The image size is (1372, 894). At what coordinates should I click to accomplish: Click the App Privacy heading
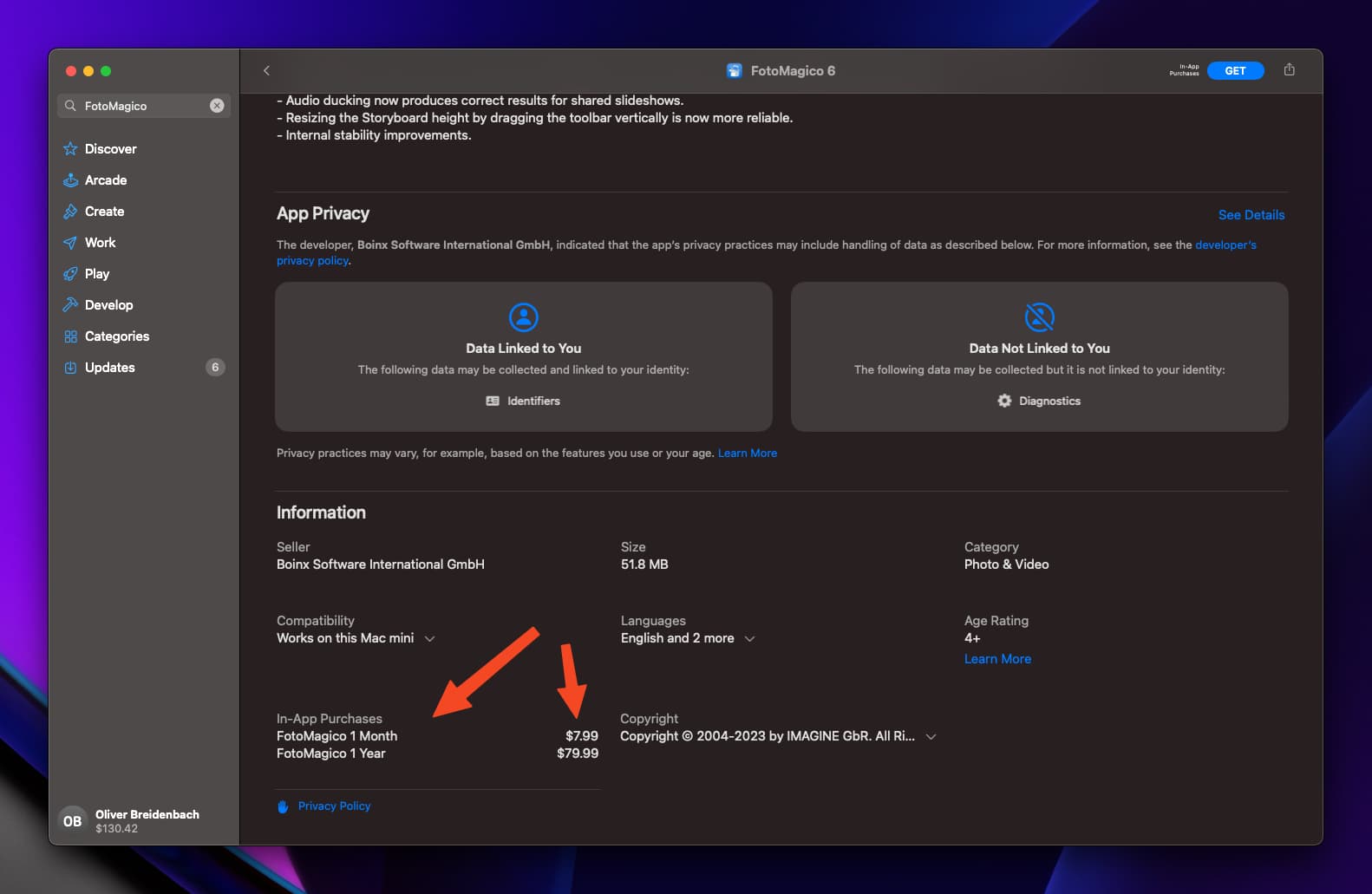pos(323,213)
